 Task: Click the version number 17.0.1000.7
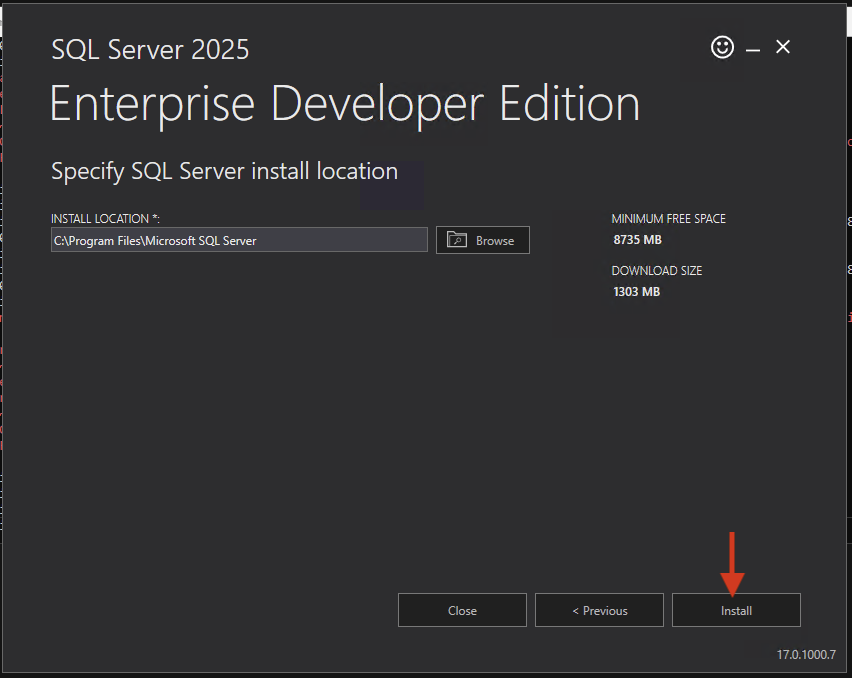coord(806,655)
